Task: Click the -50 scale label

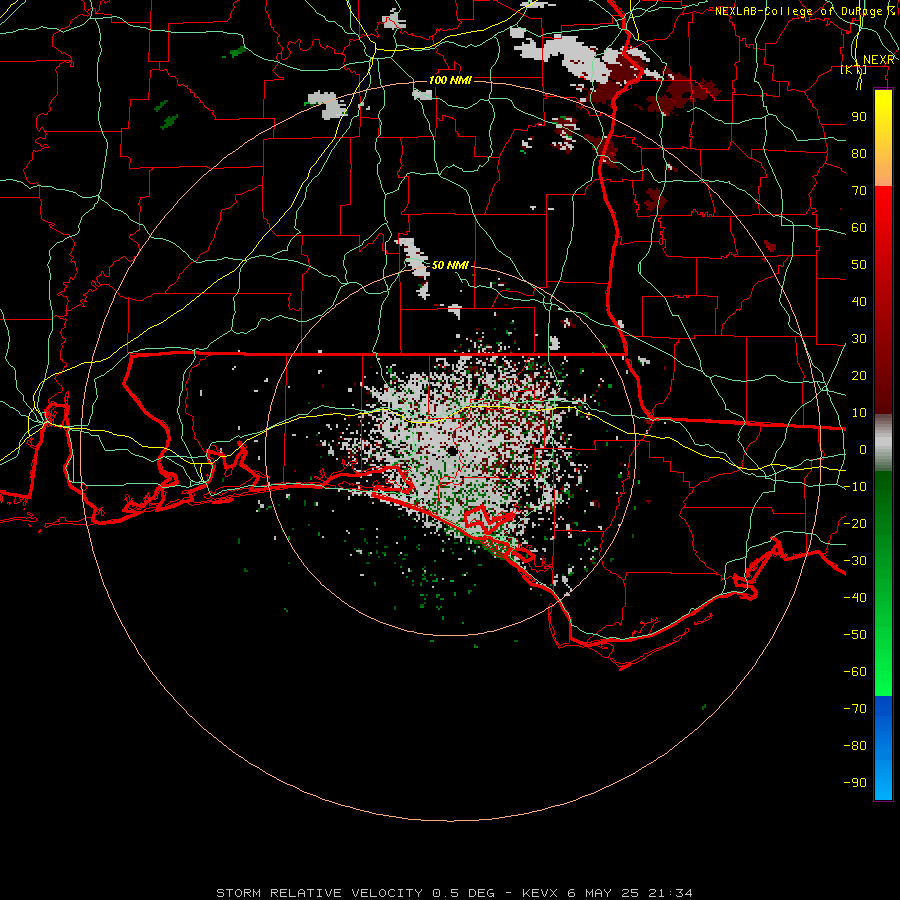Action: coord(855,635)
